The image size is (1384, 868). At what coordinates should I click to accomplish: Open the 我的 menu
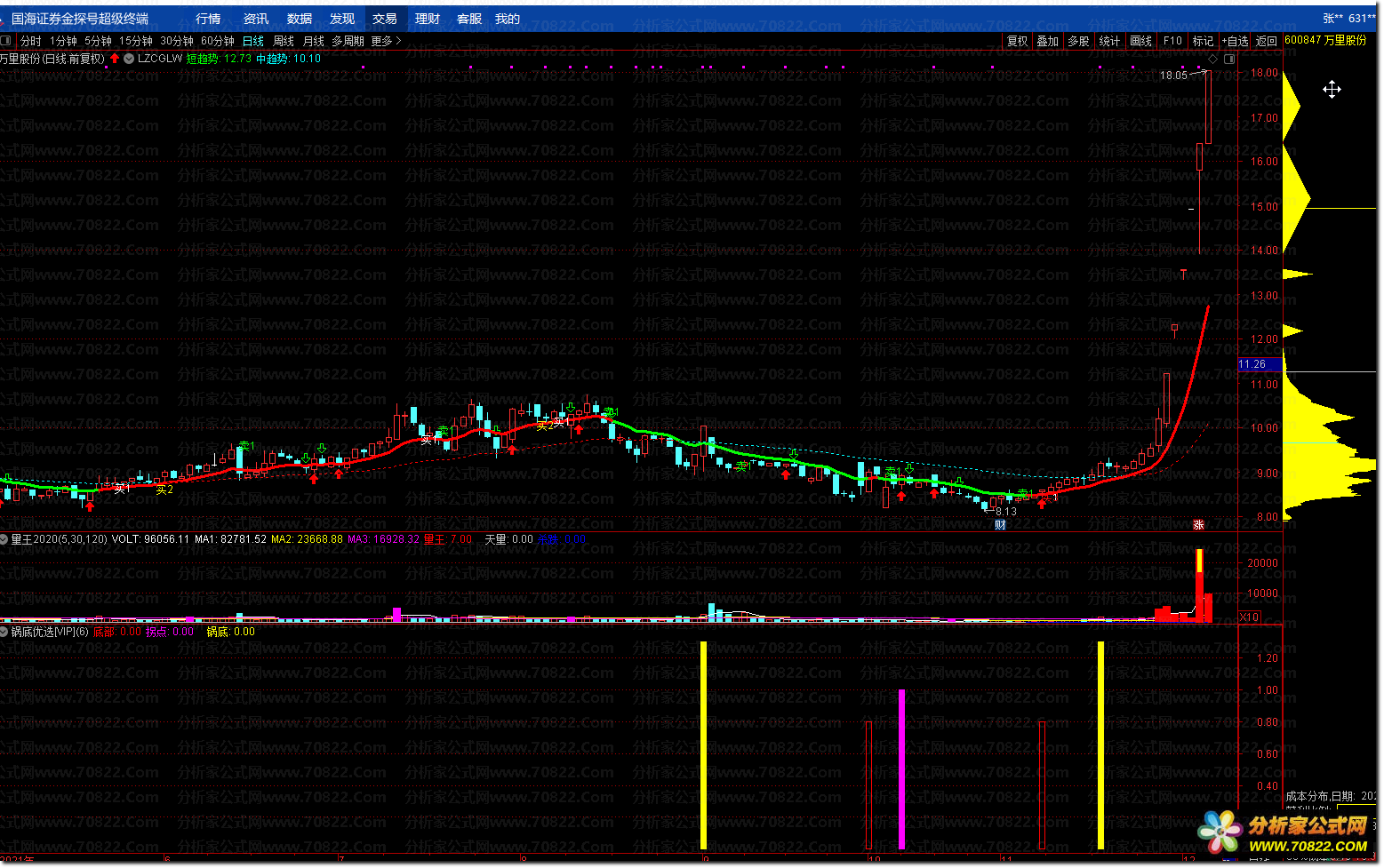pyautogui.click(x=508, y=19)
